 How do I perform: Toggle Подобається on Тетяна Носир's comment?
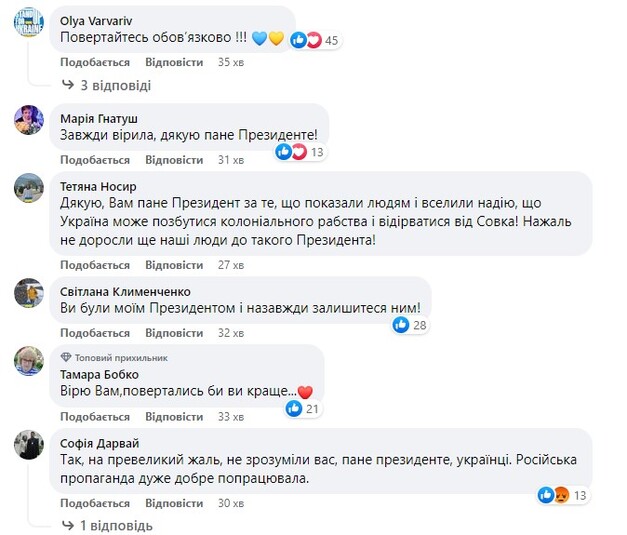[x=95, y=265]
